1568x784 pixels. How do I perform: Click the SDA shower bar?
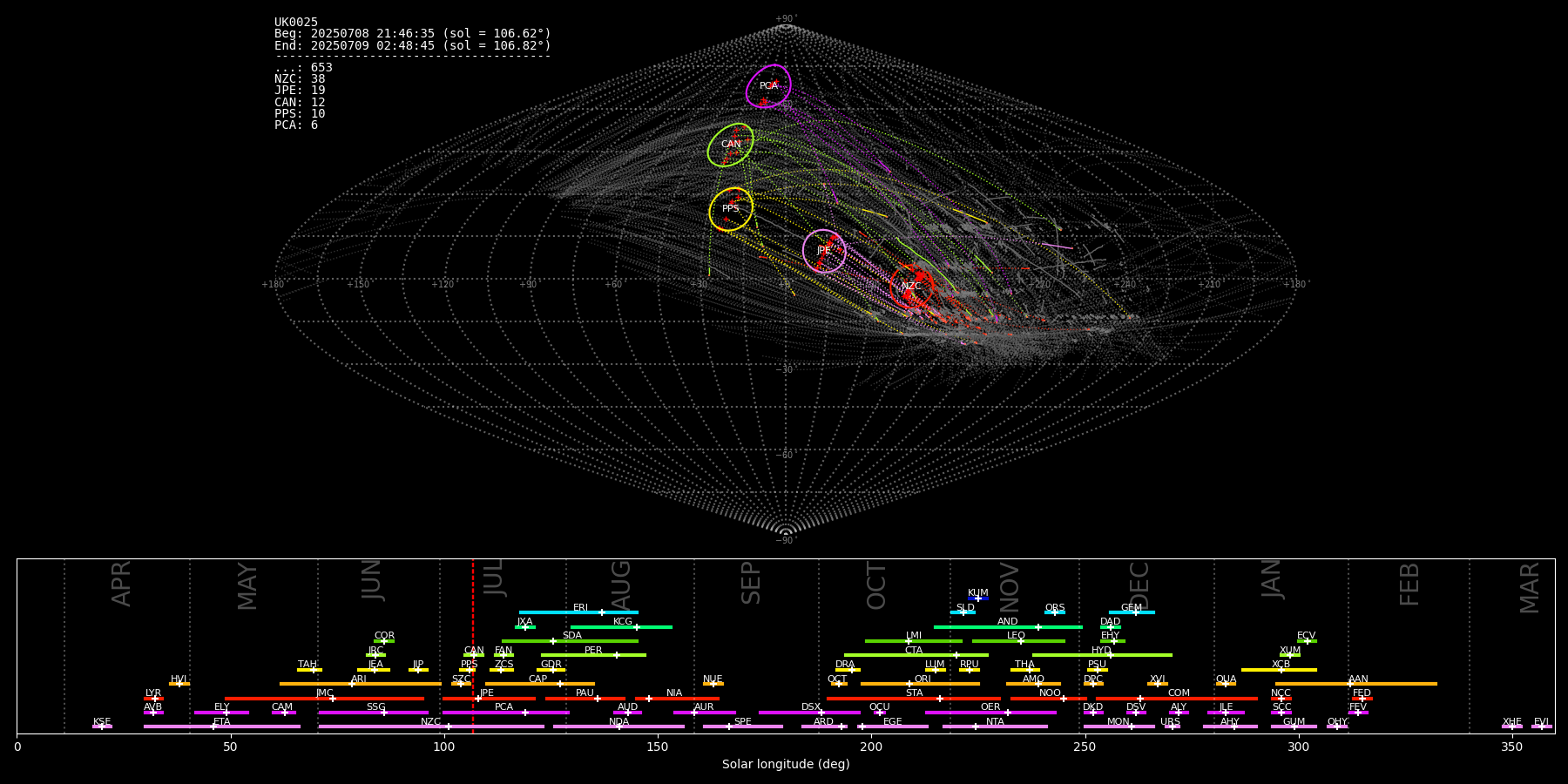(x=570, y=641)
